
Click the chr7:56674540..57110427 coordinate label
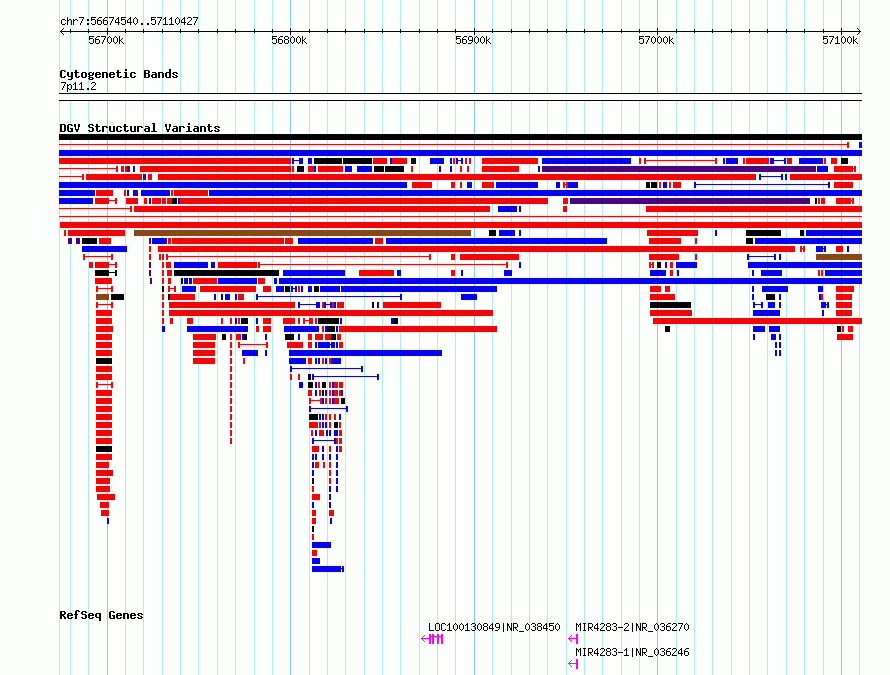[129, 21]
